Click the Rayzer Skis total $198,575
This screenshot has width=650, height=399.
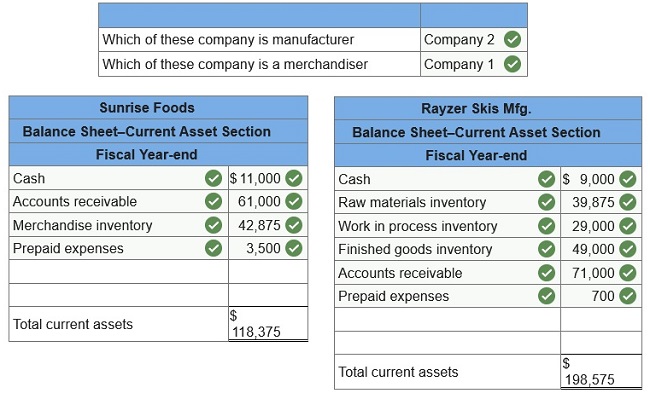601,372
